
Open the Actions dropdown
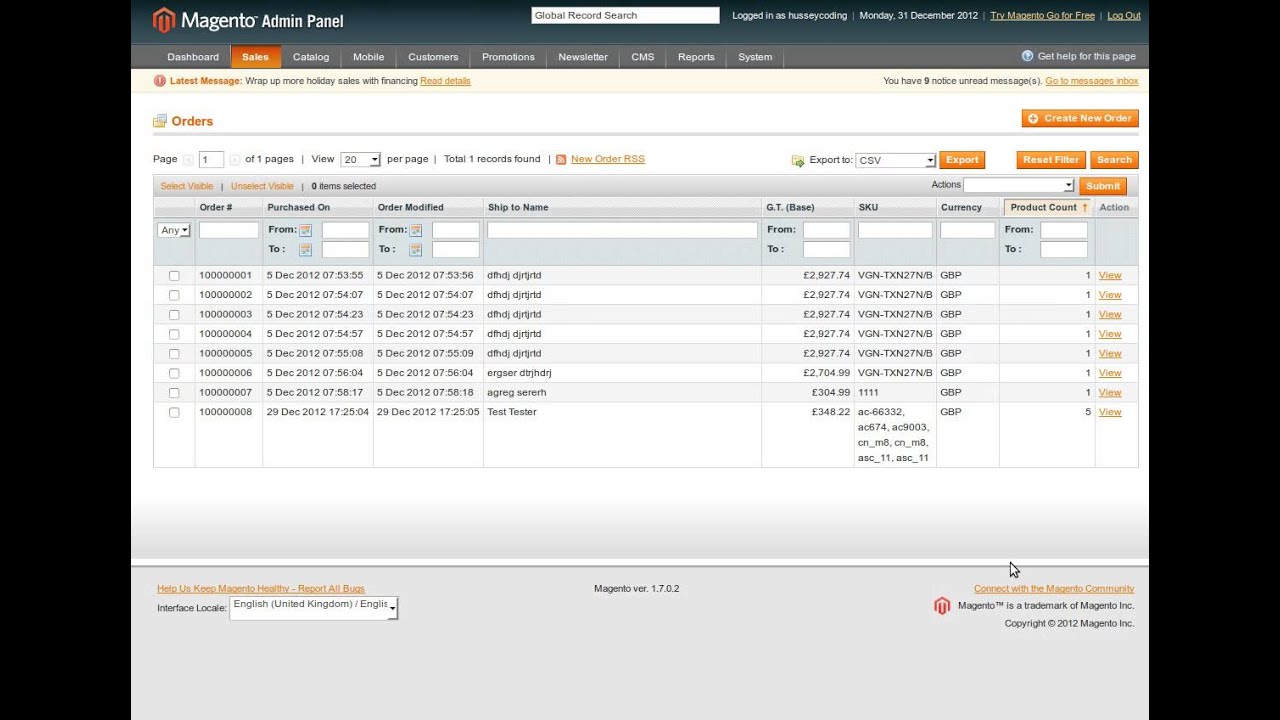1019,185
